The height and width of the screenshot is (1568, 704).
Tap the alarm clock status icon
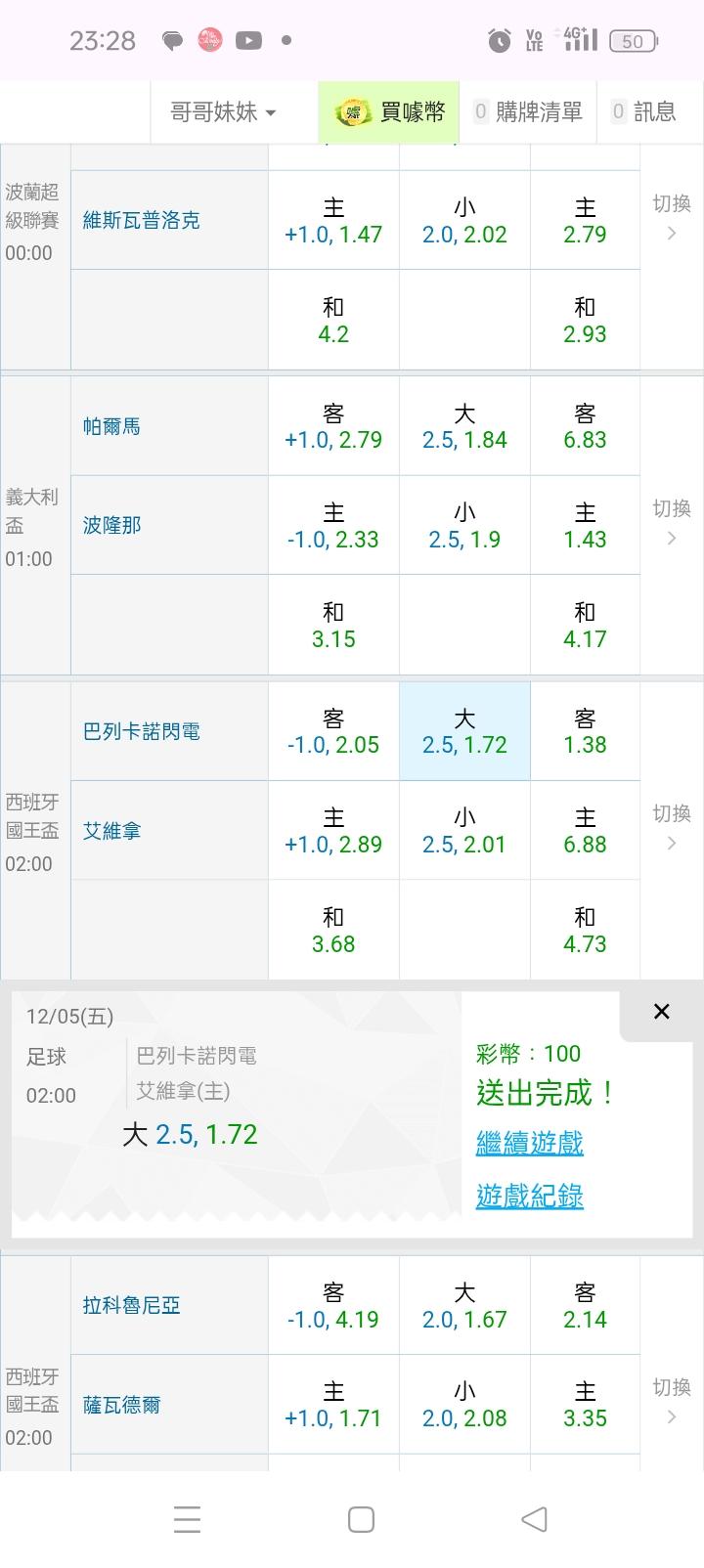pyautogui.click(x=500, y=40)
